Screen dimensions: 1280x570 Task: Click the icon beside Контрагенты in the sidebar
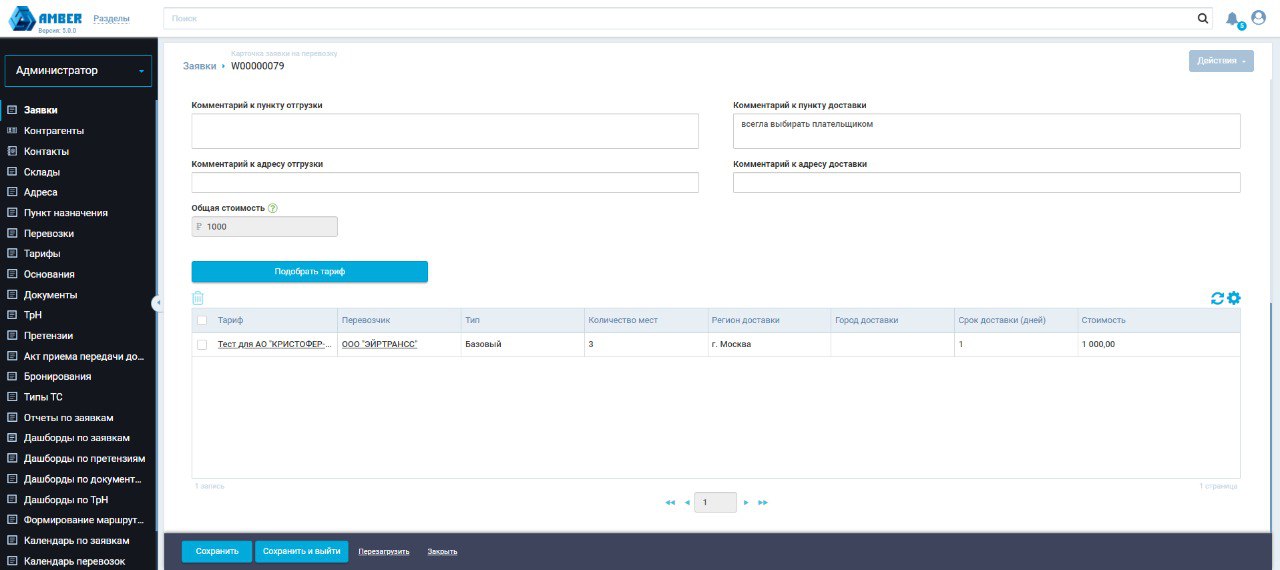(x=12, y=131)
